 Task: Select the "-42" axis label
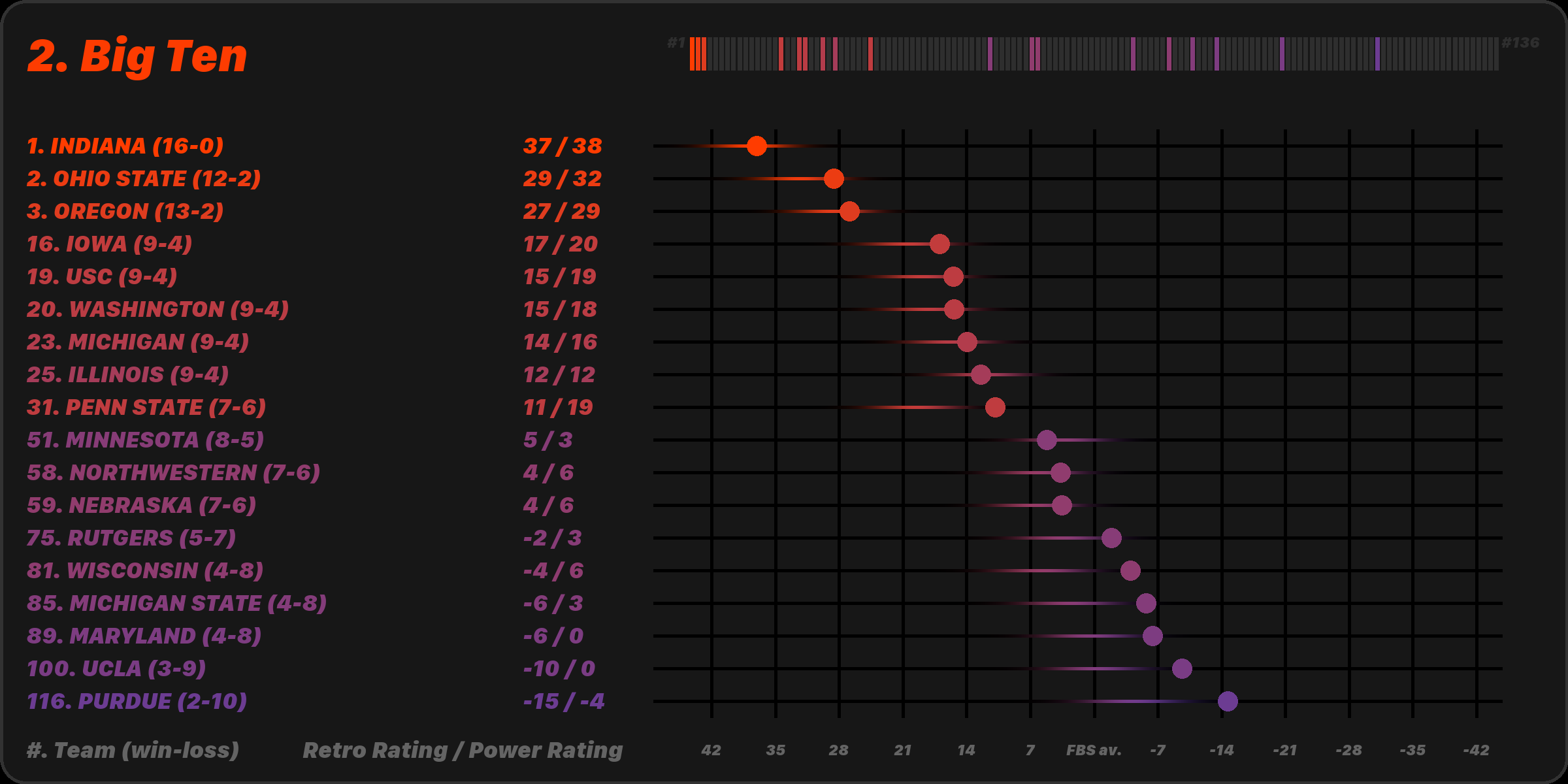[x=1477, y=750]
